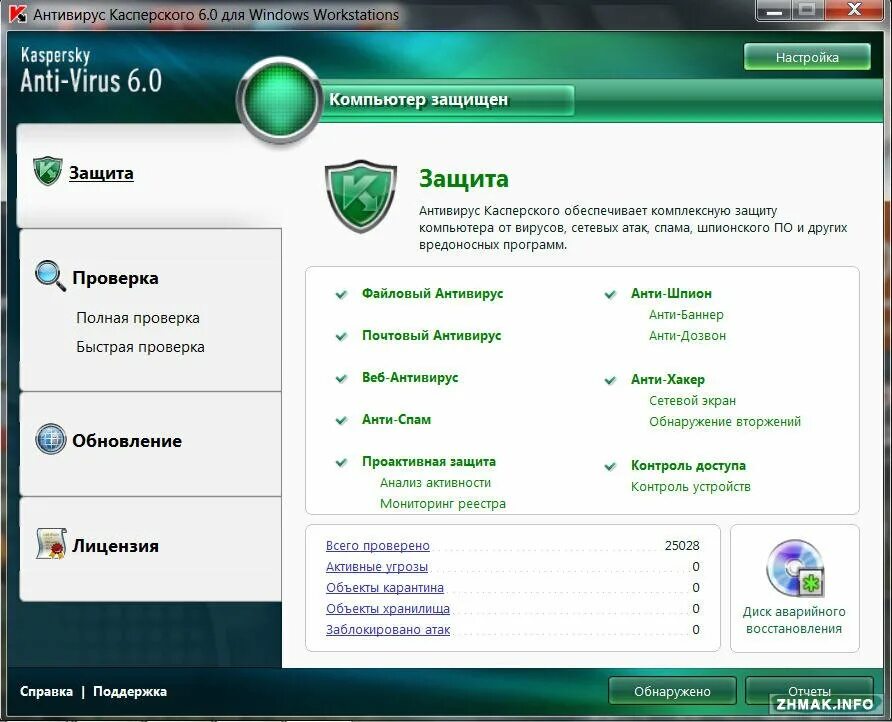
Task: Click the Обновление globe icon
Action: tap(51, 439)
